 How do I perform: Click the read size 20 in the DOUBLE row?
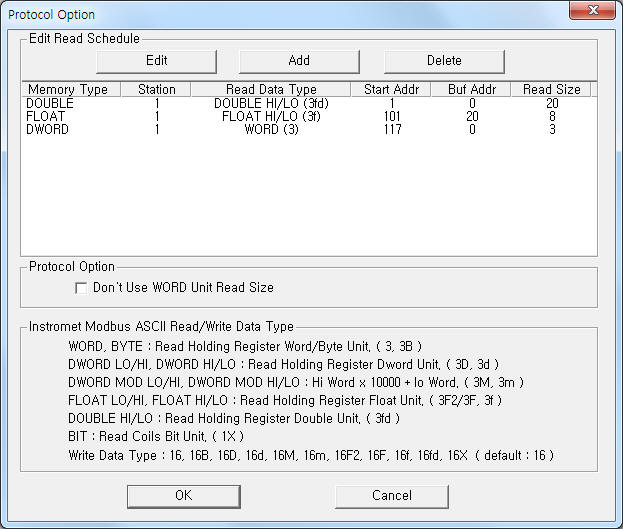[552, 103]
